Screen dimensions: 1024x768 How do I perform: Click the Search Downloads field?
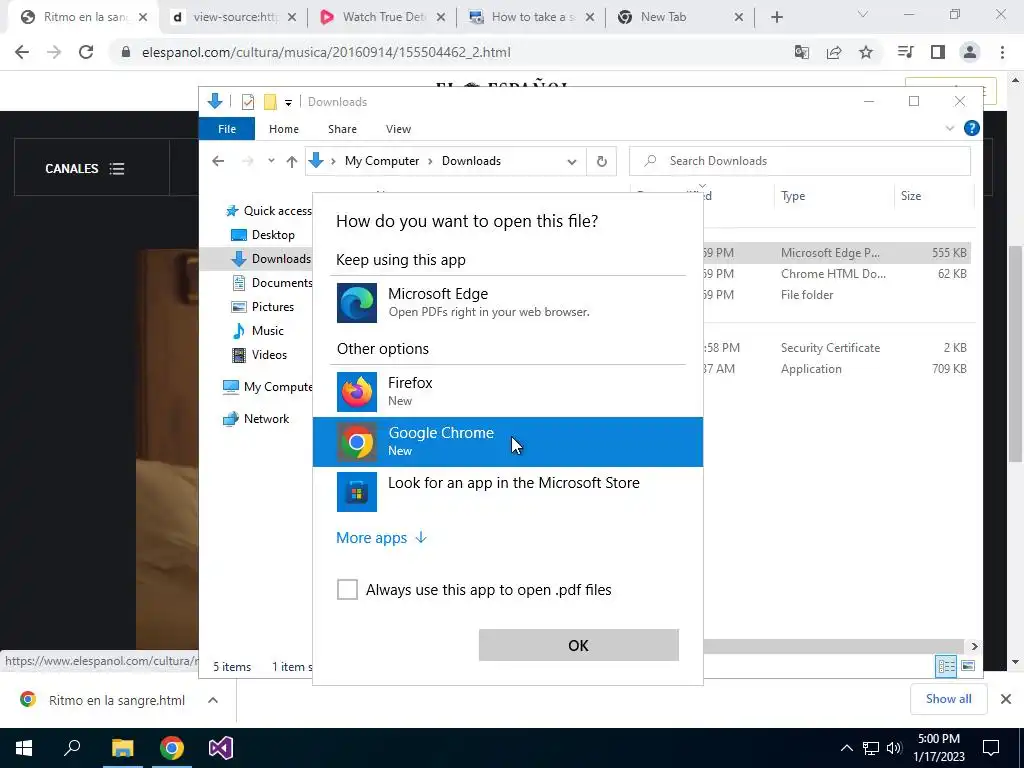pyautogui.click(x=799, y=161)
